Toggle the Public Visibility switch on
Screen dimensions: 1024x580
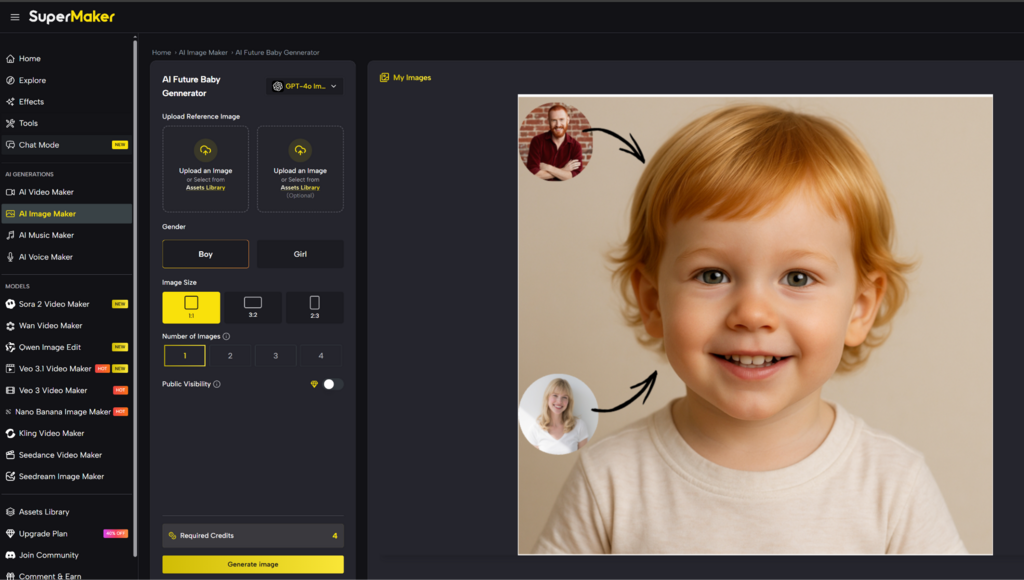tap(334, 384)
